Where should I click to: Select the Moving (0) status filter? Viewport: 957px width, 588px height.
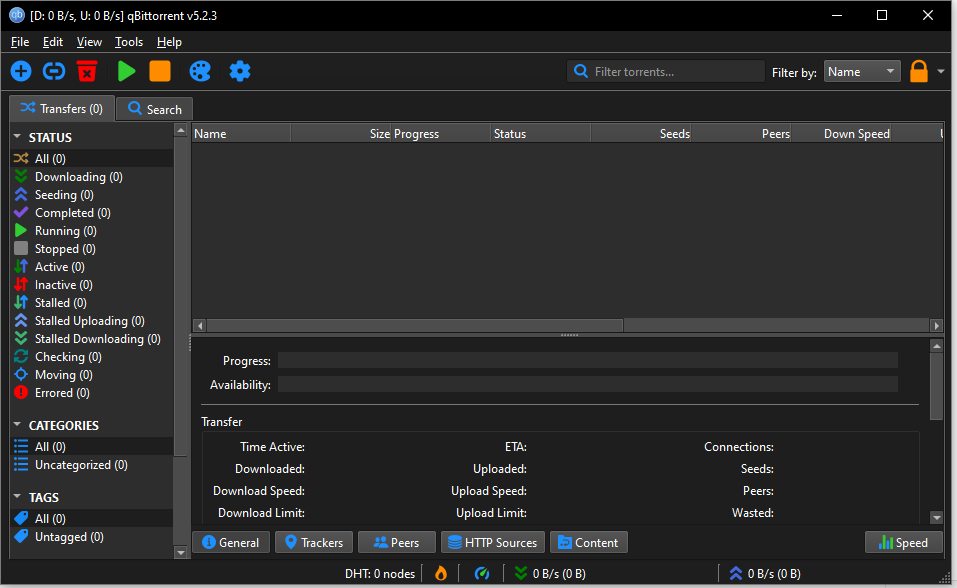(92, 375)
